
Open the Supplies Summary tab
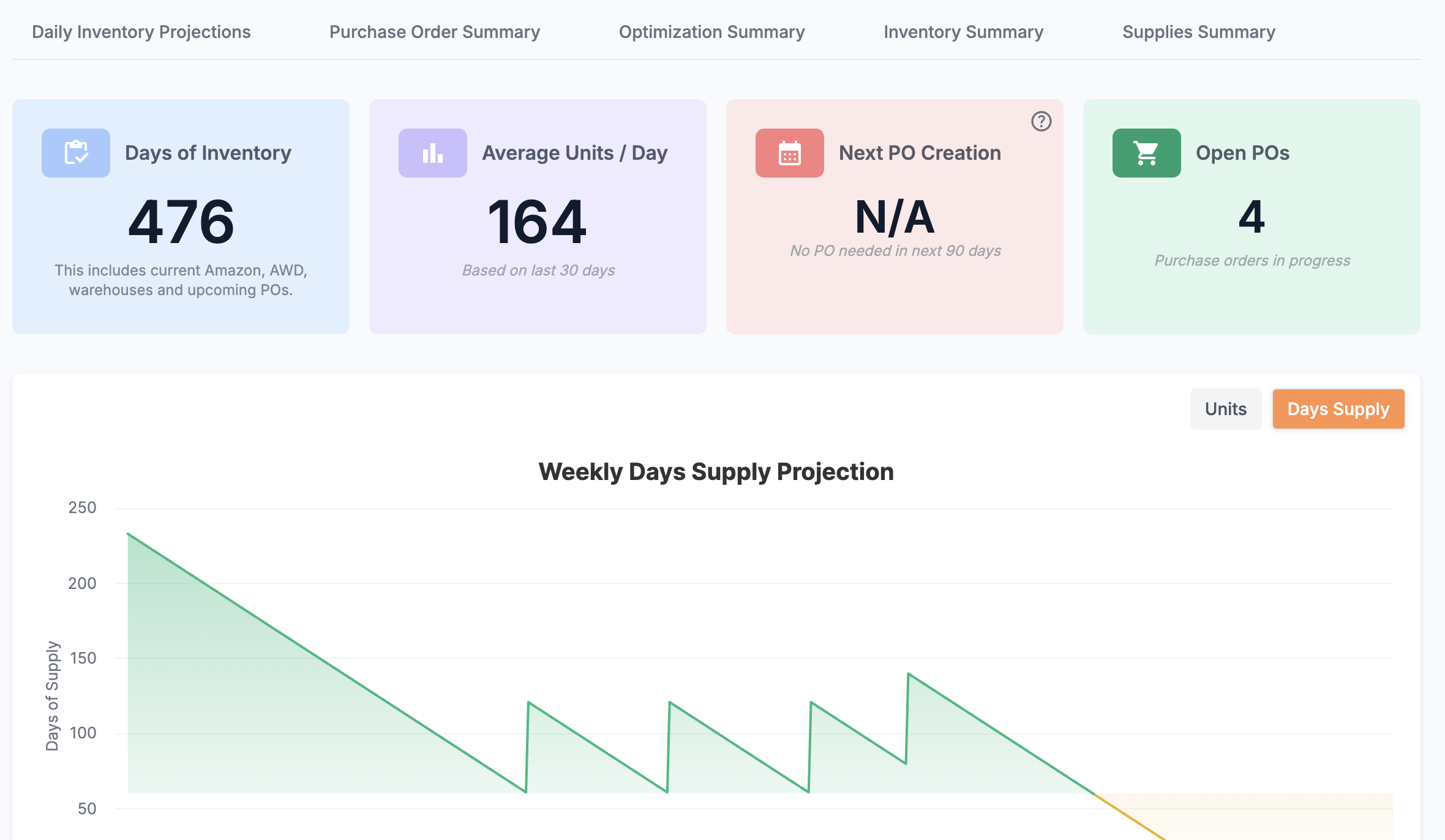coord(1198,32)
